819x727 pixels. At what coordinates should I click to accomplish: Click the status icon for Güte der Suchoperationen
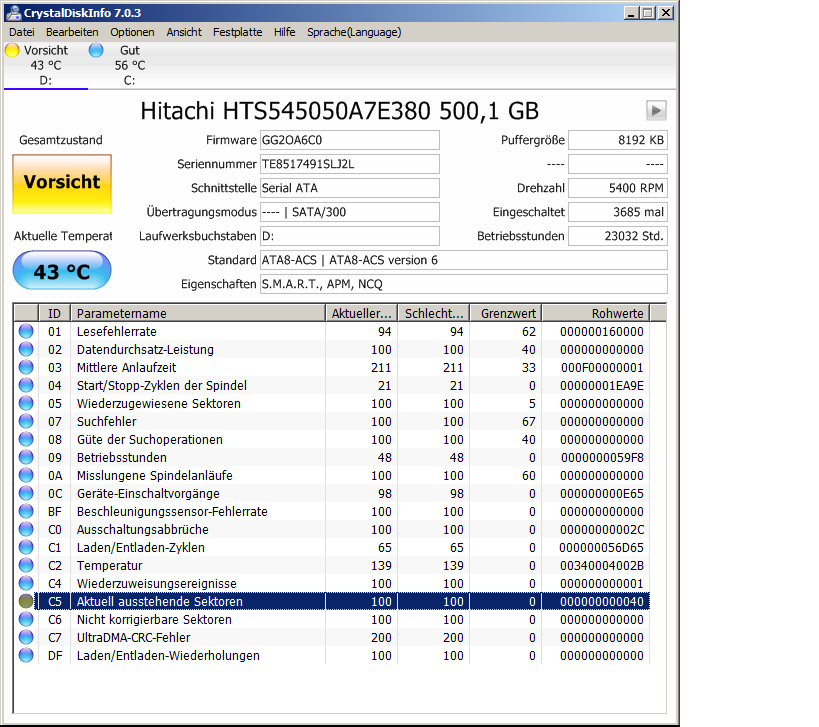[26, 439]
